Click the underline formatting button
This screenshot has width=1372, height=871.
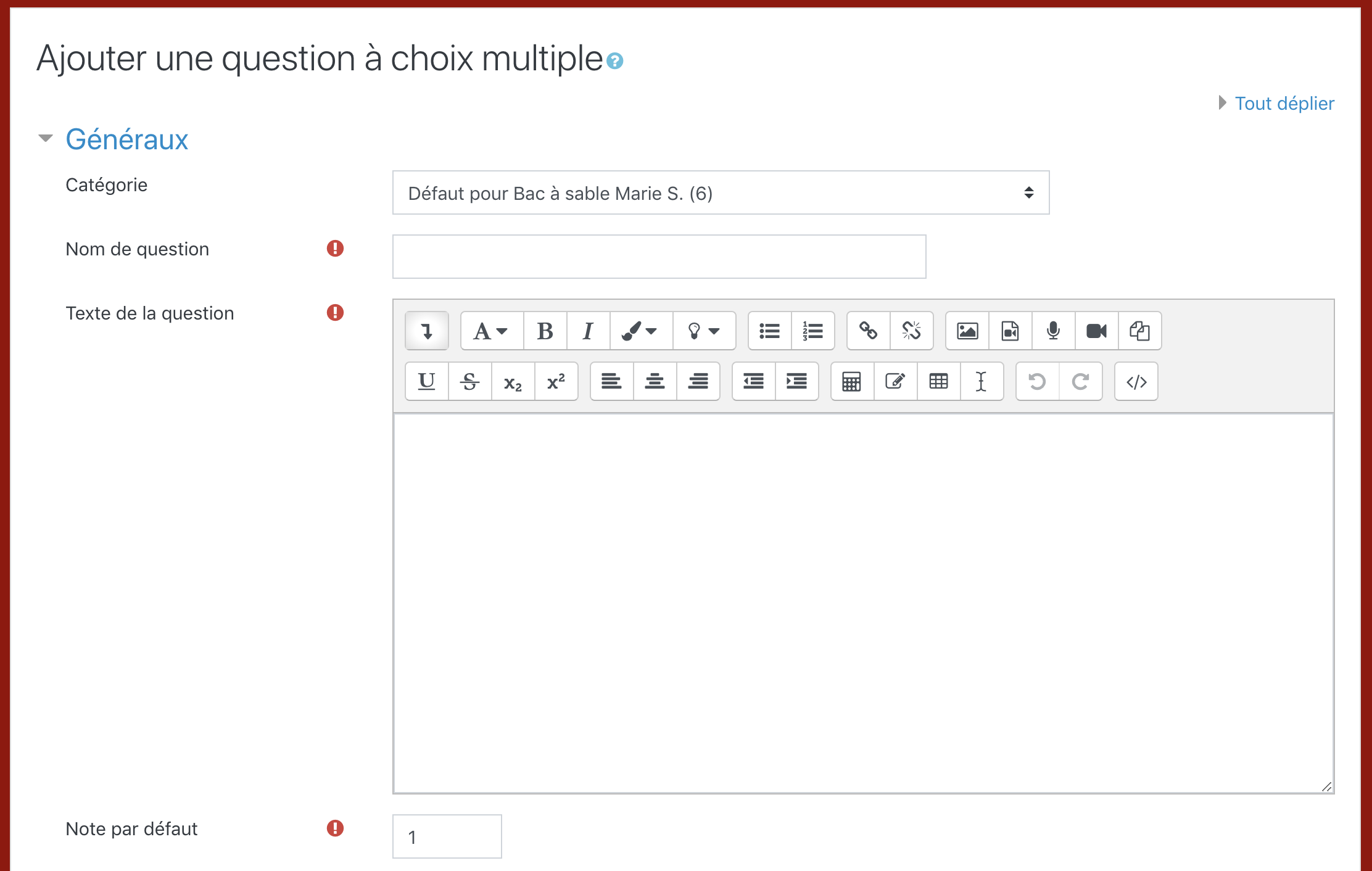[x=426, y=382]
